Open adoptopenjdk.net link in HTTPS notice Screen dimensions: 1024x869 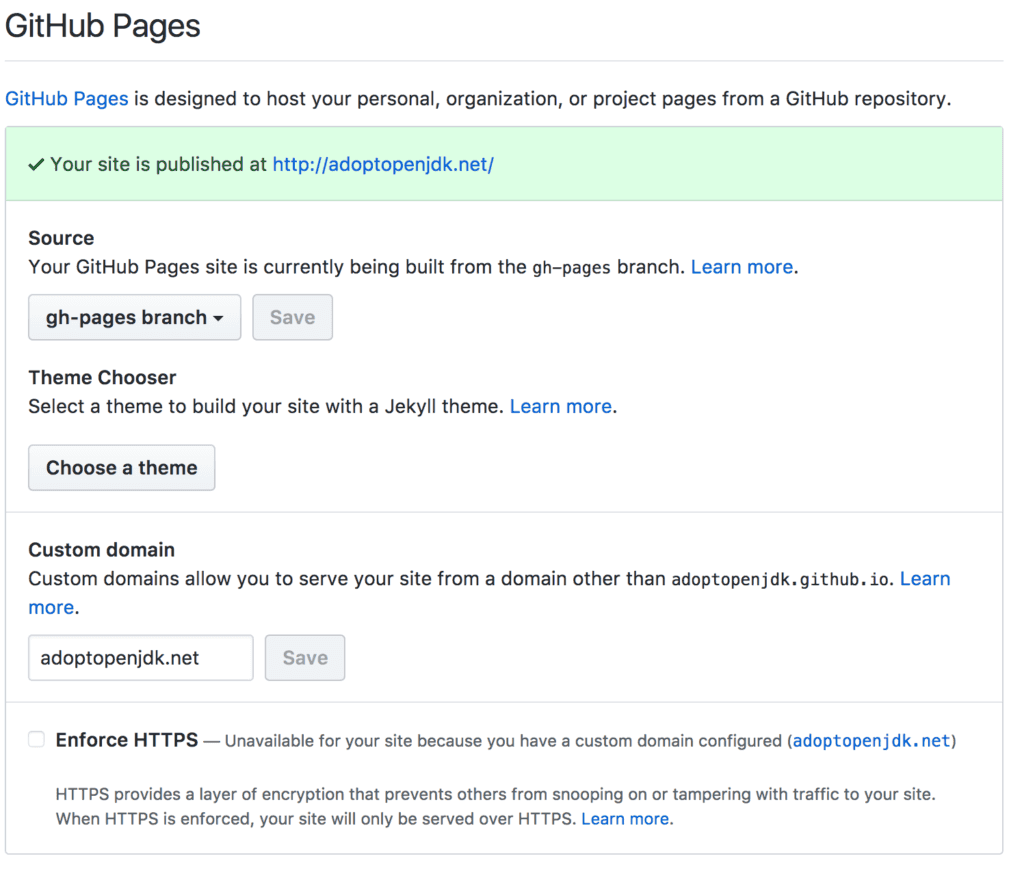coord(871,741)
